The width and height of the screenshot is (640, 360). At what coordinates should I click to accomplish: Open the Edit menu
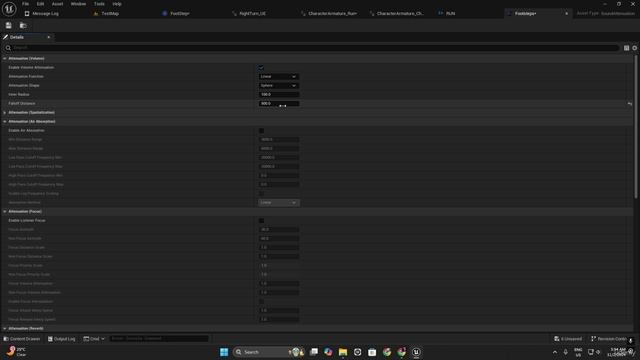[40, 4]
